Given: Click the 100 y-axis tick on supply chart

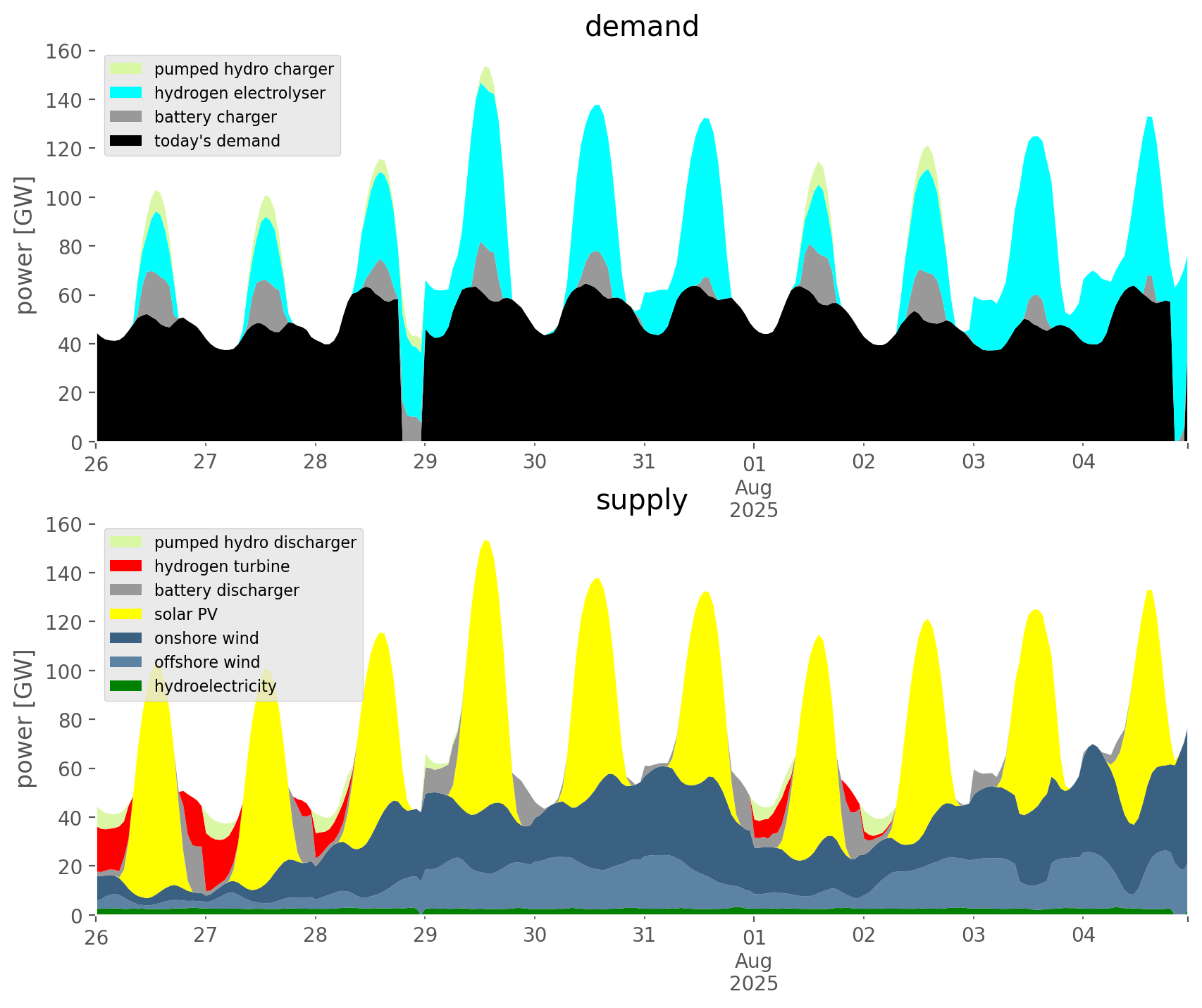Looking at the screenshot, I should (65, 671).
